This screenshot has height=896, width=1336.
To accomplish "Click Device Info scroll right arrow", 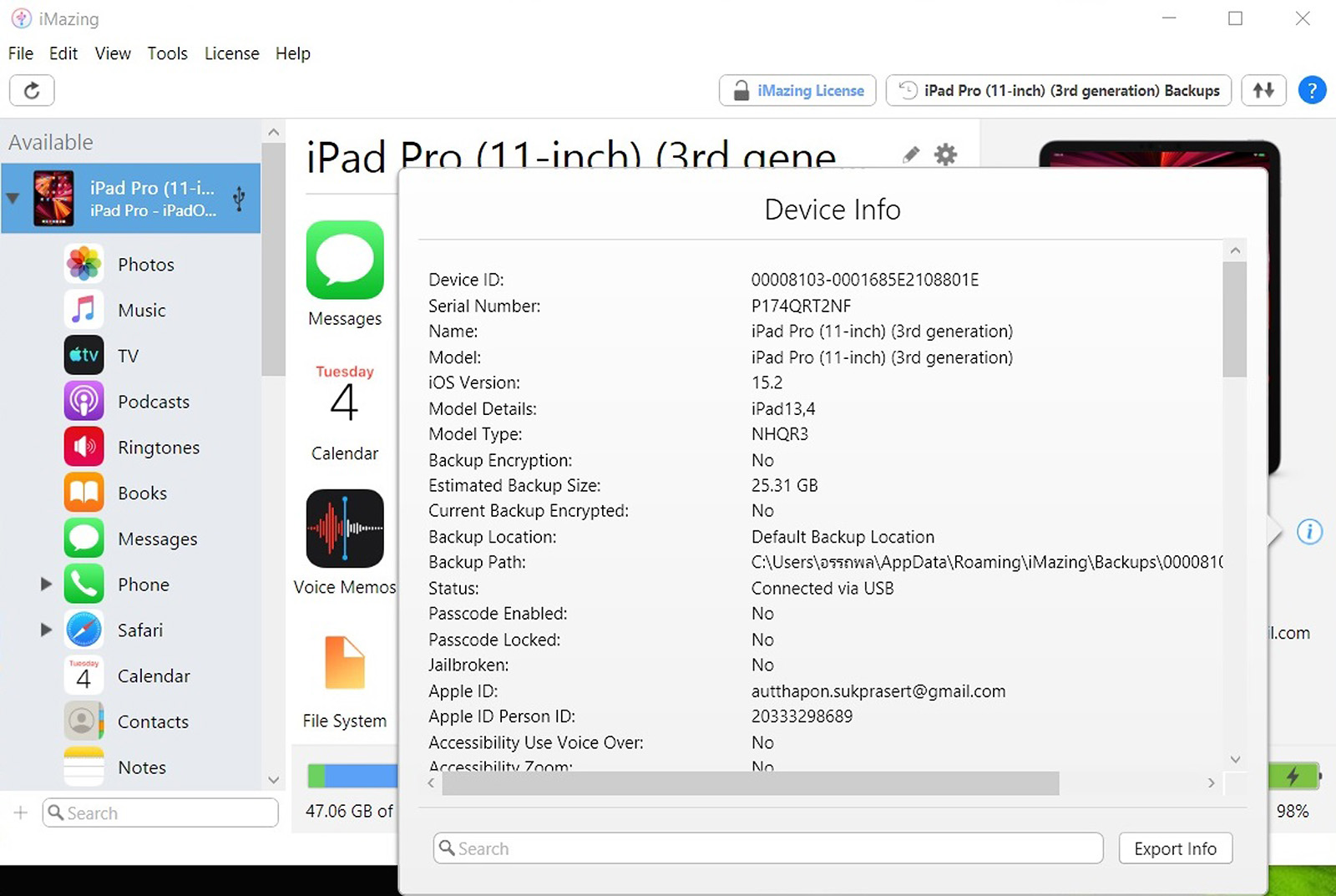I will coord(1211,783).
